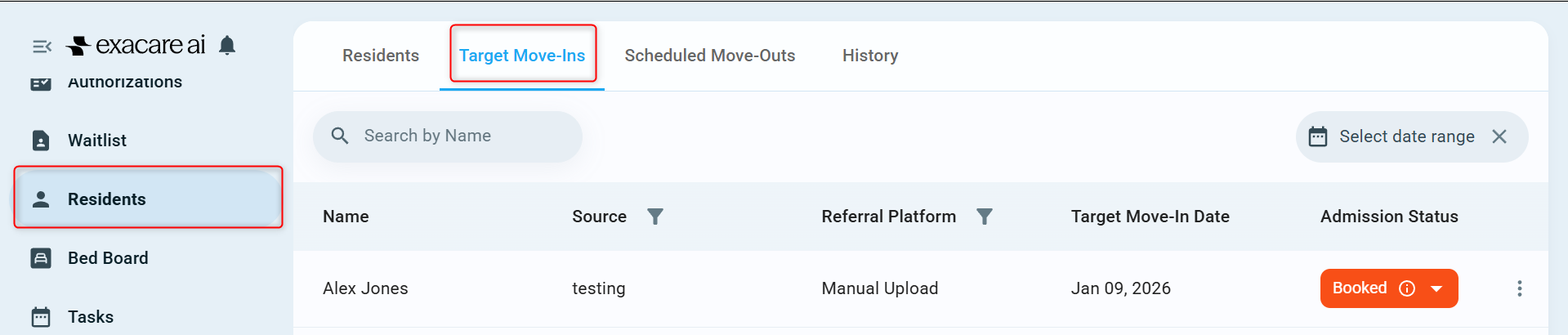Collapse the sidebar menu icon
This screenshot has height=335, width=1568.
[x=42, y=47]
